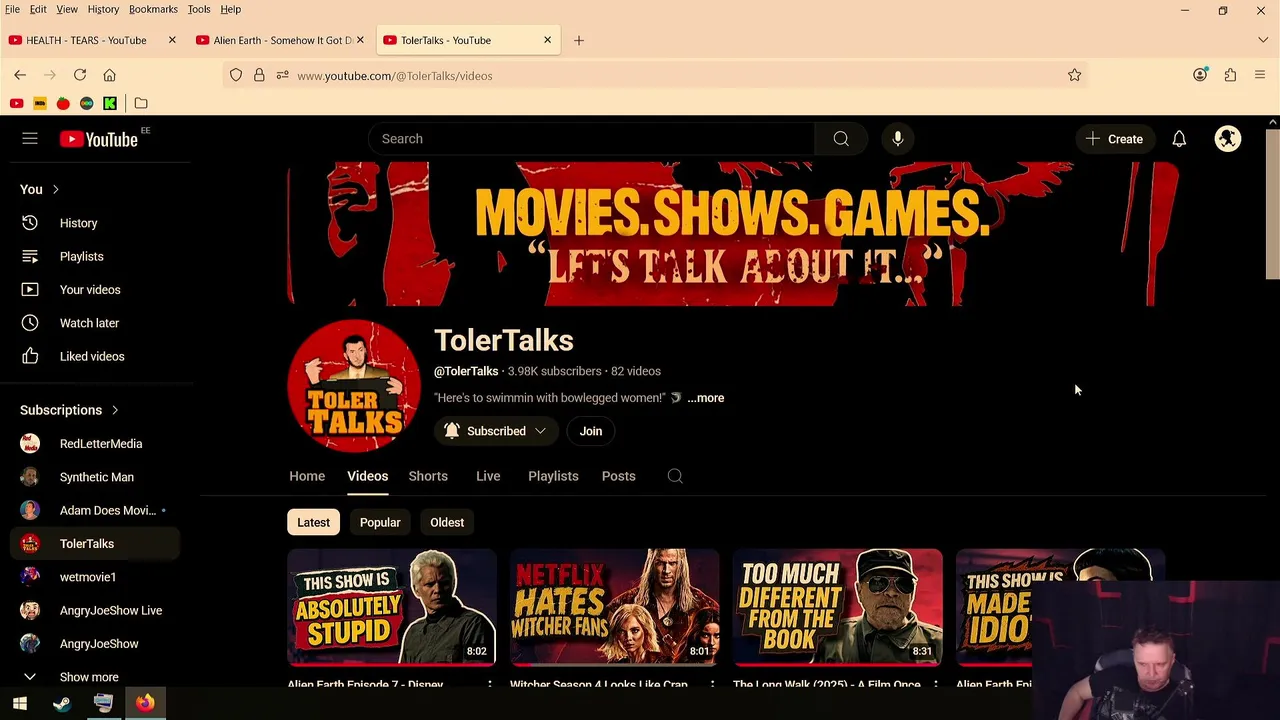The image size is (1280, 720).
Task: Click the Firefox taskbar icon
Action: point(145,703)
